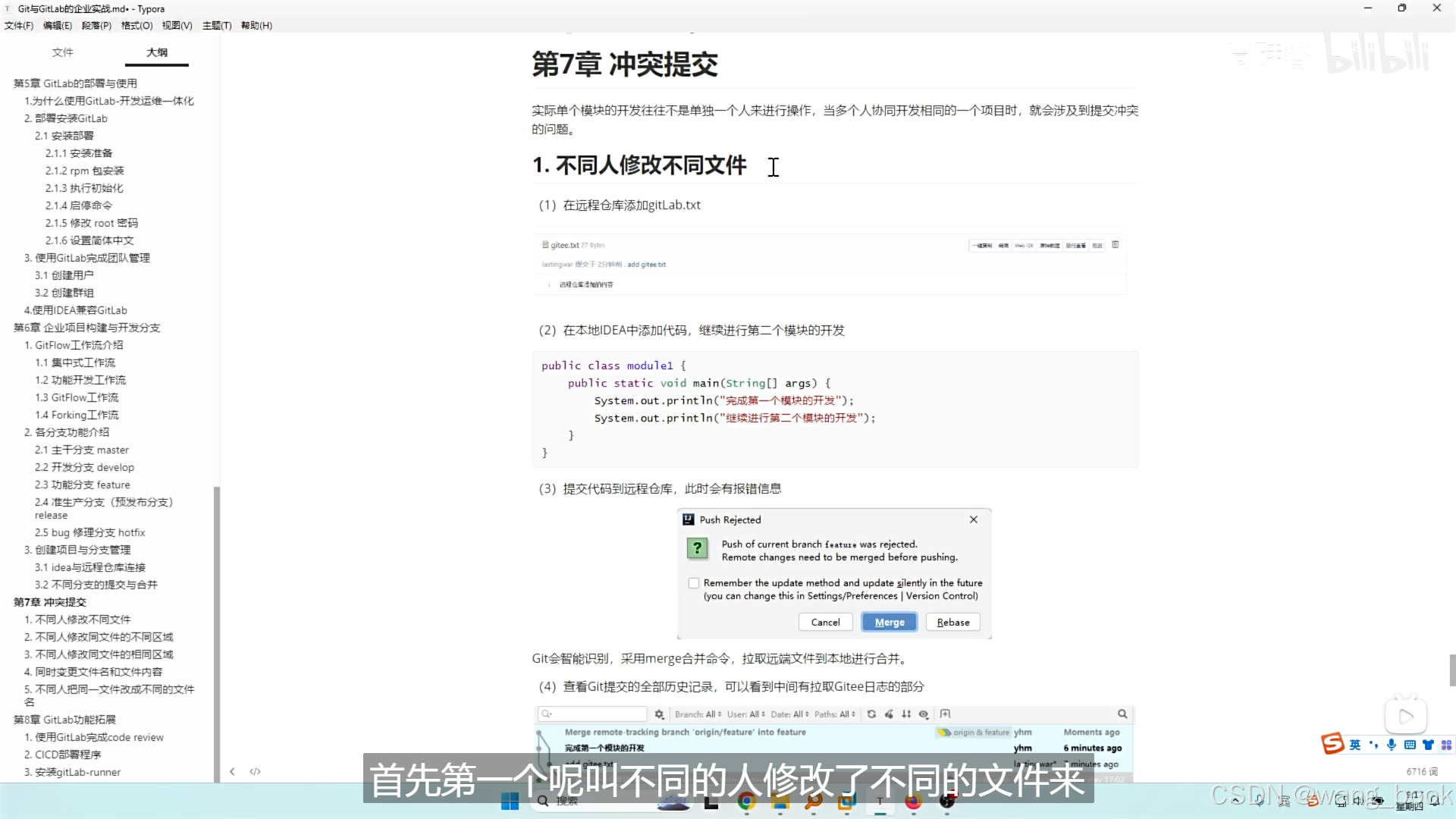The image size is (1456, 819).
Task: Switch sidebar to the 文件 tab
Action: tap(63, 52)
